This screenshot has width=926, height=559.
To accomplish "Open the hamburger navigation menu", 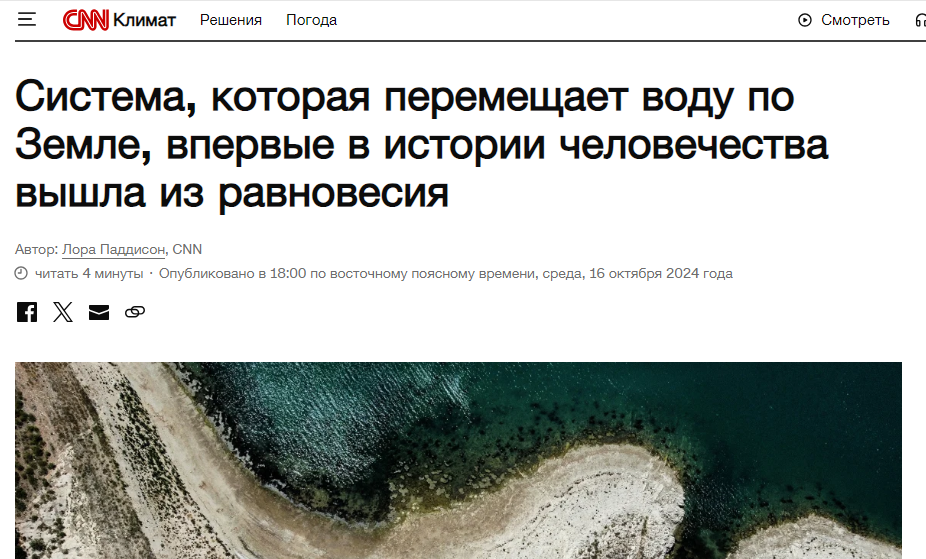I will coord(27,20).
